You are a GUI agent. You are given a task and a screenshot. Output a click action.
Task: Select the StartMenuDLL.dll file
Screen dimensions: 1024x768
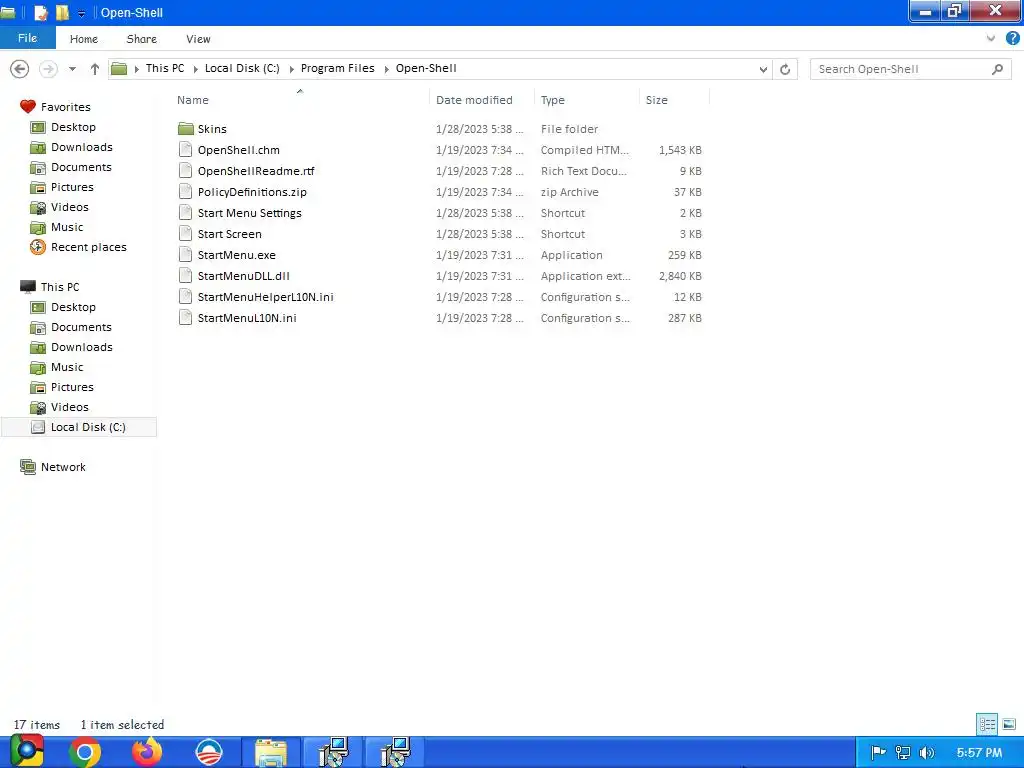pyautogui.click(x=243, y=276)
